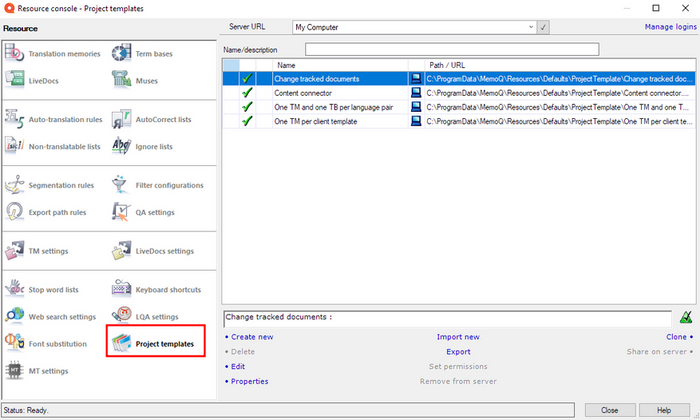Screen dimensions: 700x420
Task: Click the Export link
Action: click(458, 352)
